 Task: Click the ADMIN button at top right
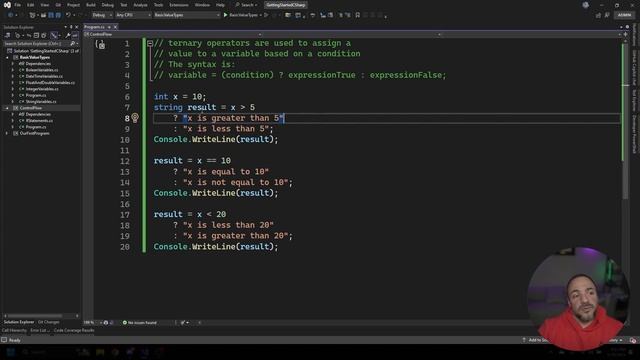624,15
